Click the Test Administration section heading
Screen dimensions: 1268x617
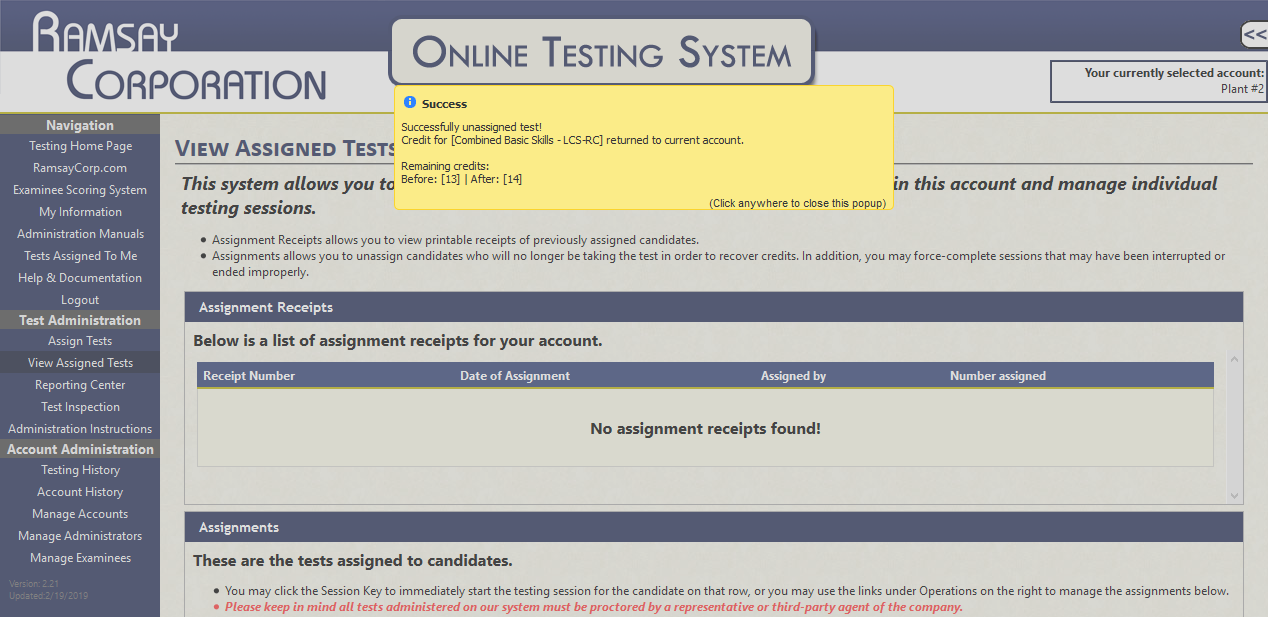[80, 320]
